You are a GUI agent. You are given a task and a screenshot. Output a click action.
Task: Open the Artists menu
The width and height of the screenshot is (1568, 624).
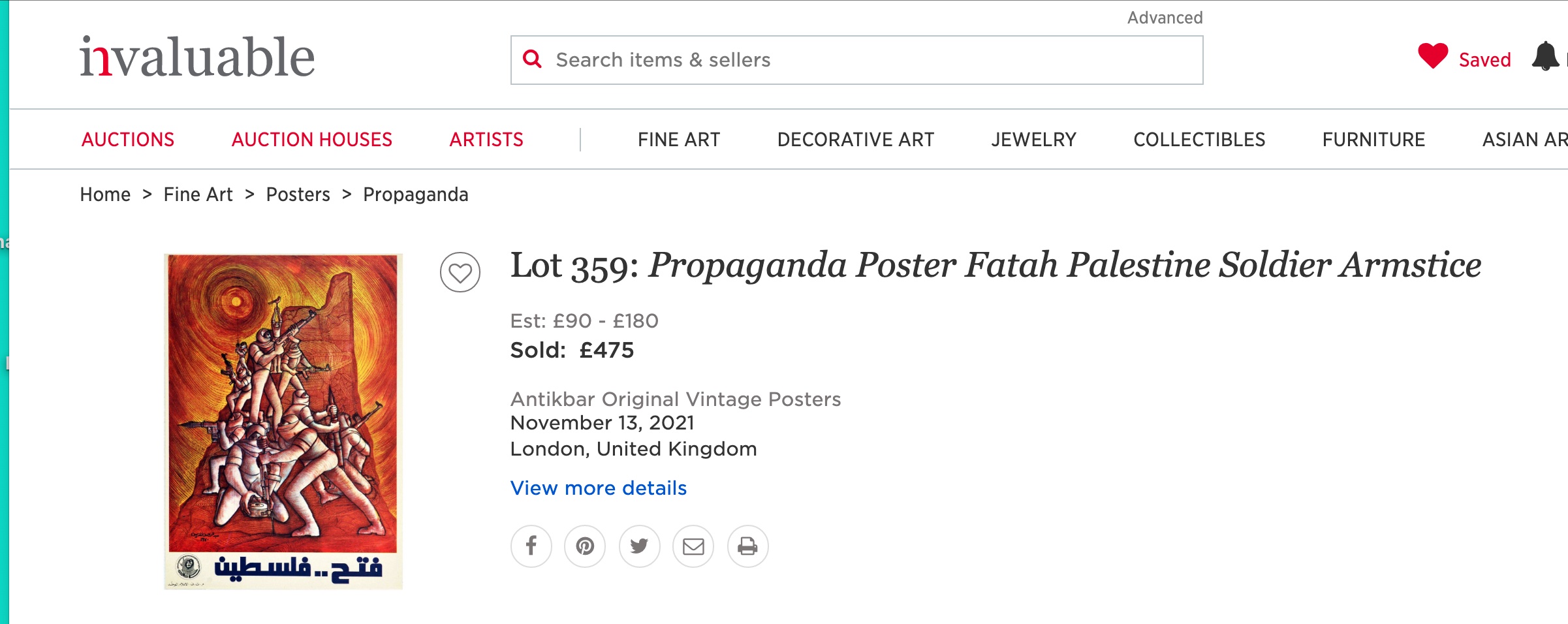click(486, 140)
